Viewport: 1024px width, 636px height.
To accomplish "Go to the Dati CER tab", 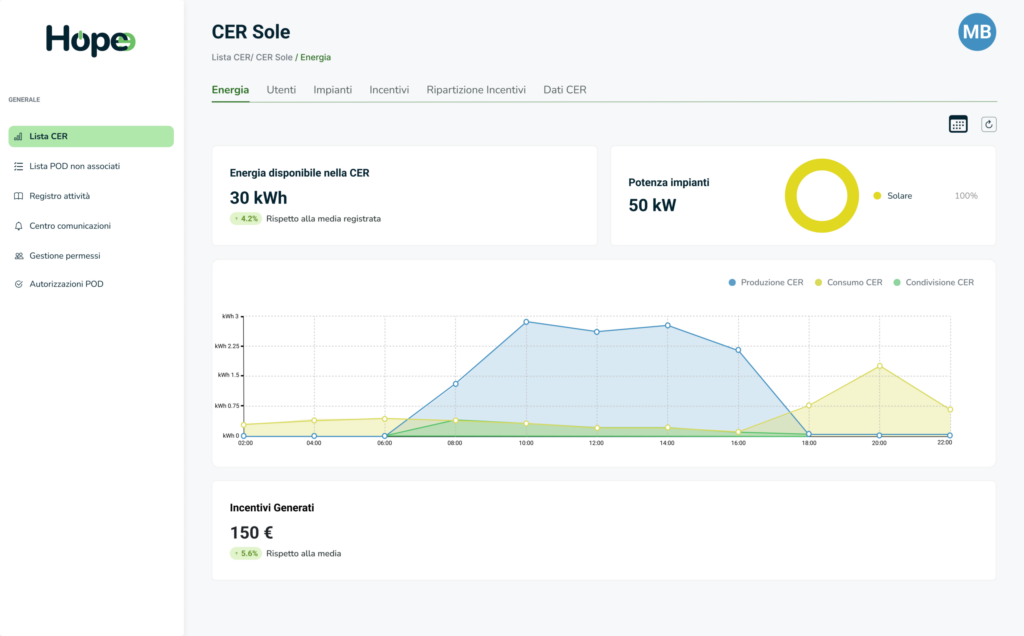I will click(x=565, y=90).
